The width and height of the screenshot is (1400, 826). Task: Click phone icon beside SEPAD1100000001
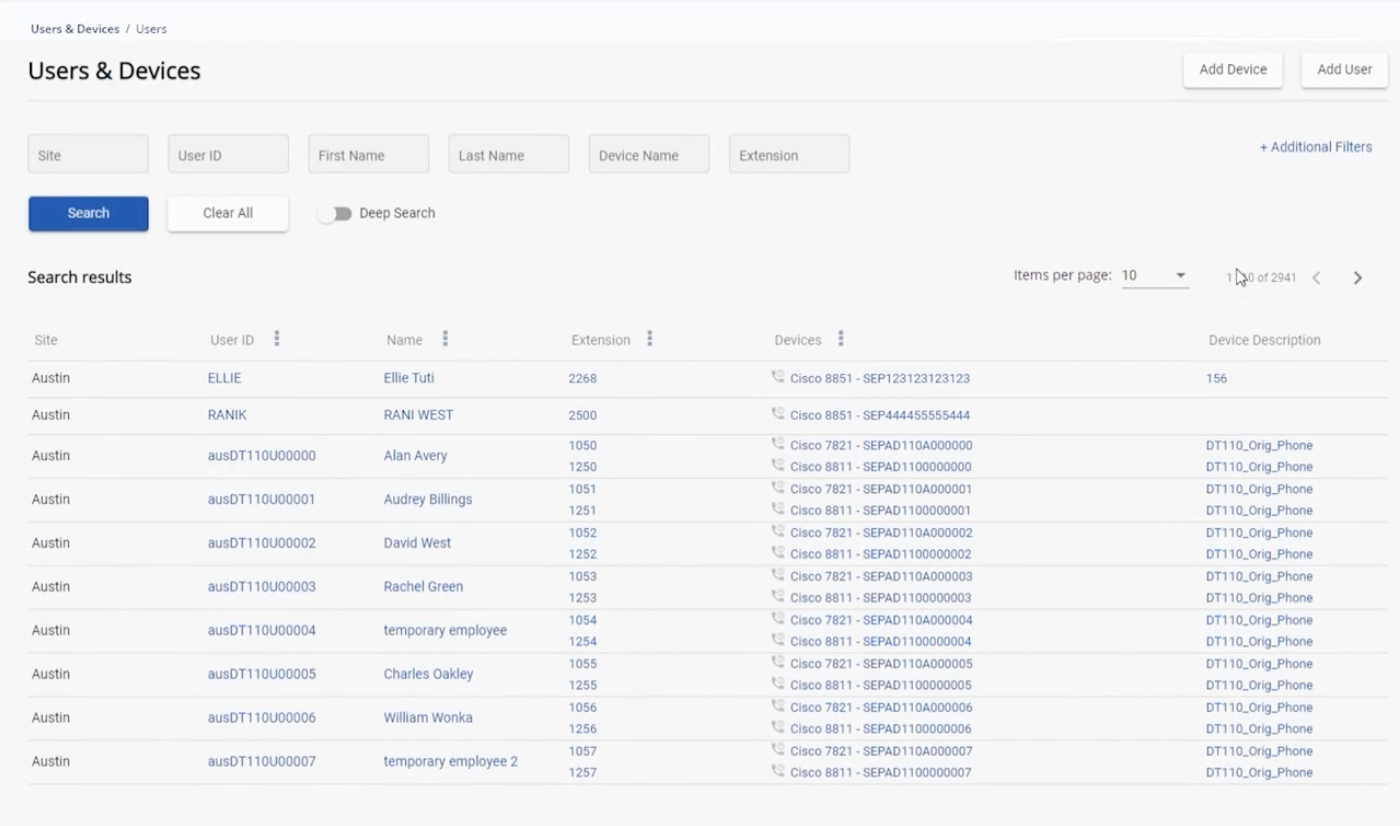pyautogui.click(x=778, y=509)
